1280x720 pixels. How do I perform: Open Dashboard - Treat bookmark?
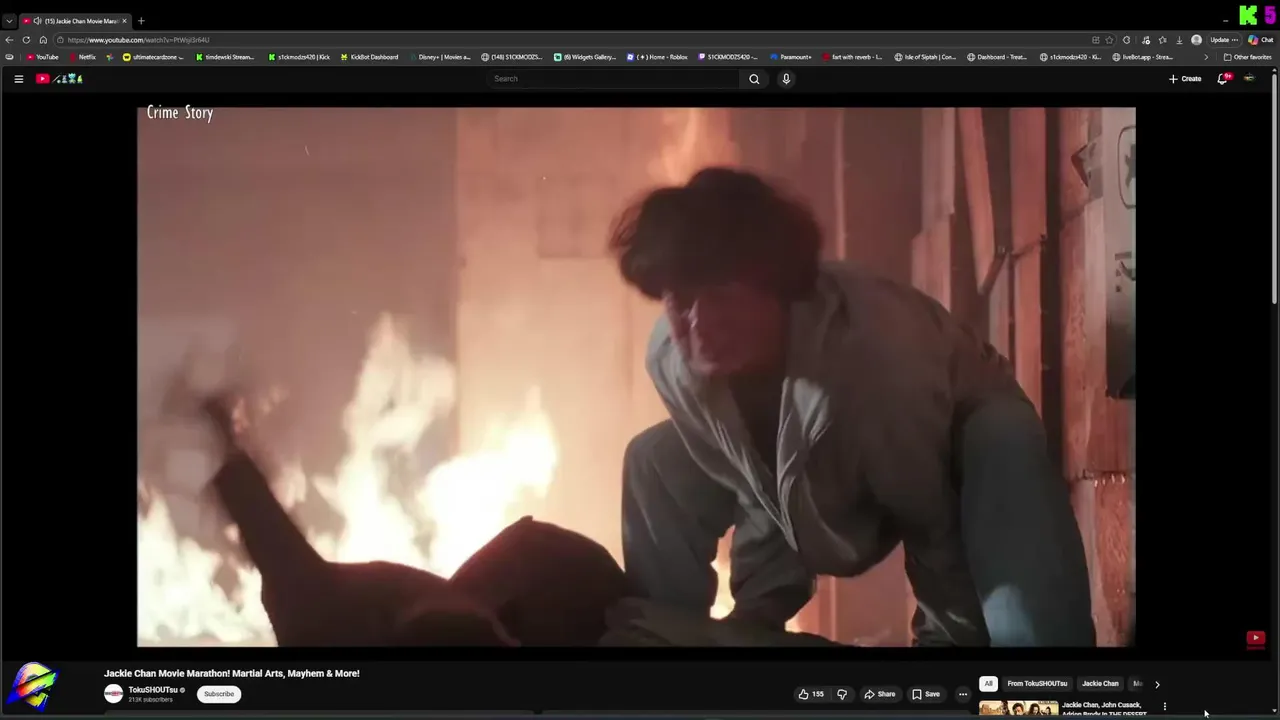[x=997, y=57]
